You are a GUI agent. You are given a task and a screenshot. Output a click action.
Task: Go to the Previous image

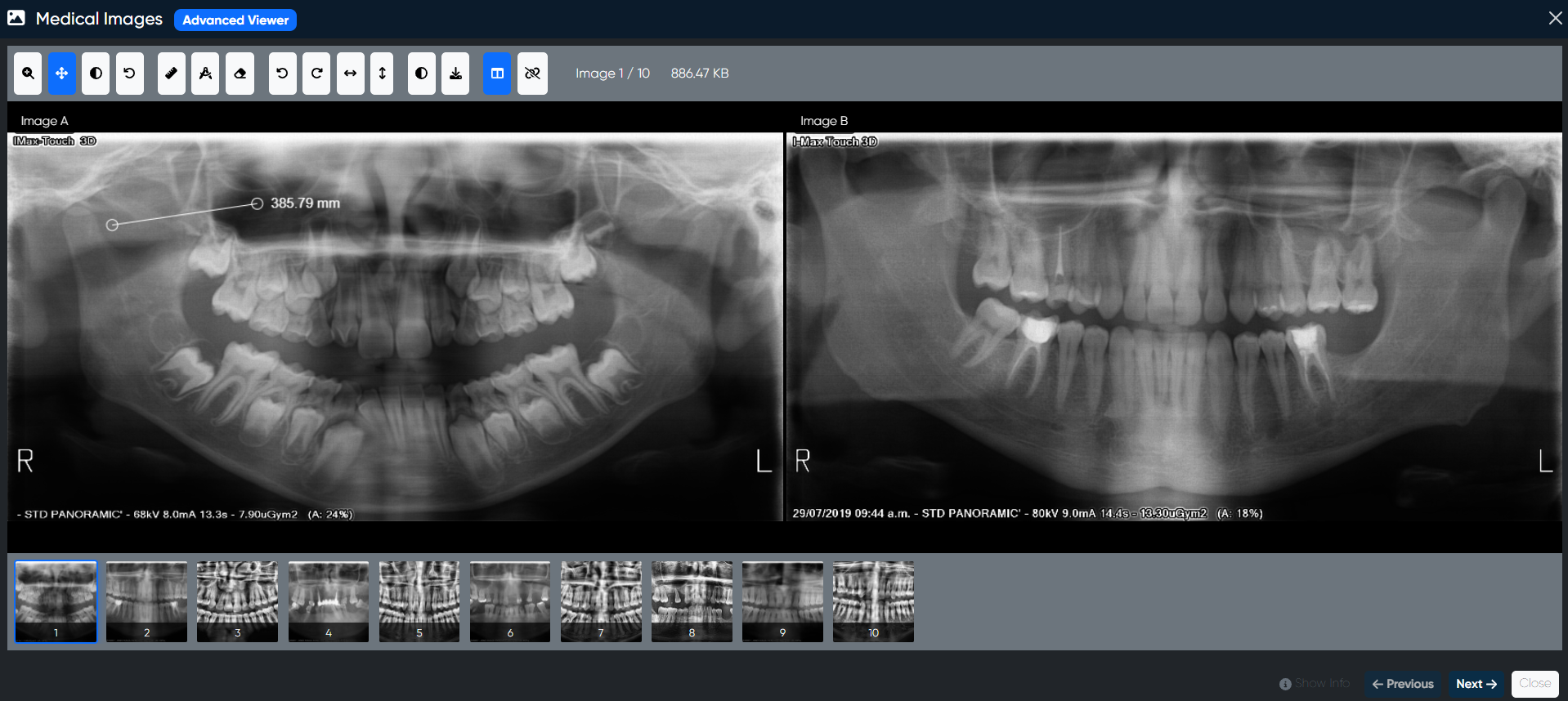[x=1403, y=684]
